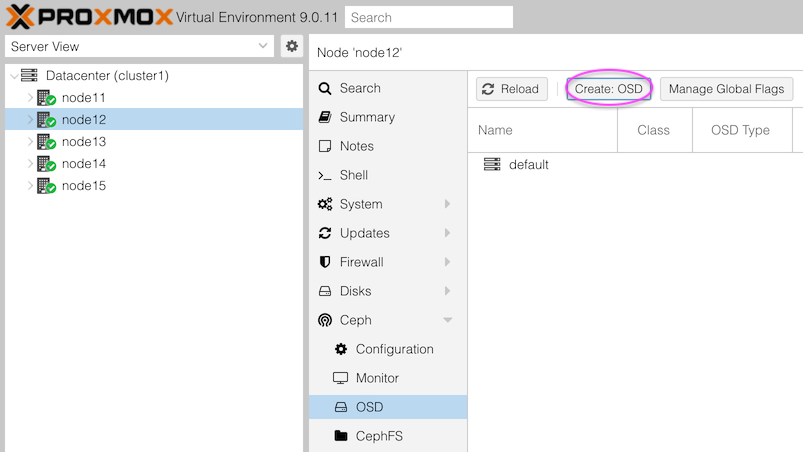Open Shell from the terminal icon
The width and height of the screenshot is (803, 452).
pos(325,175)
